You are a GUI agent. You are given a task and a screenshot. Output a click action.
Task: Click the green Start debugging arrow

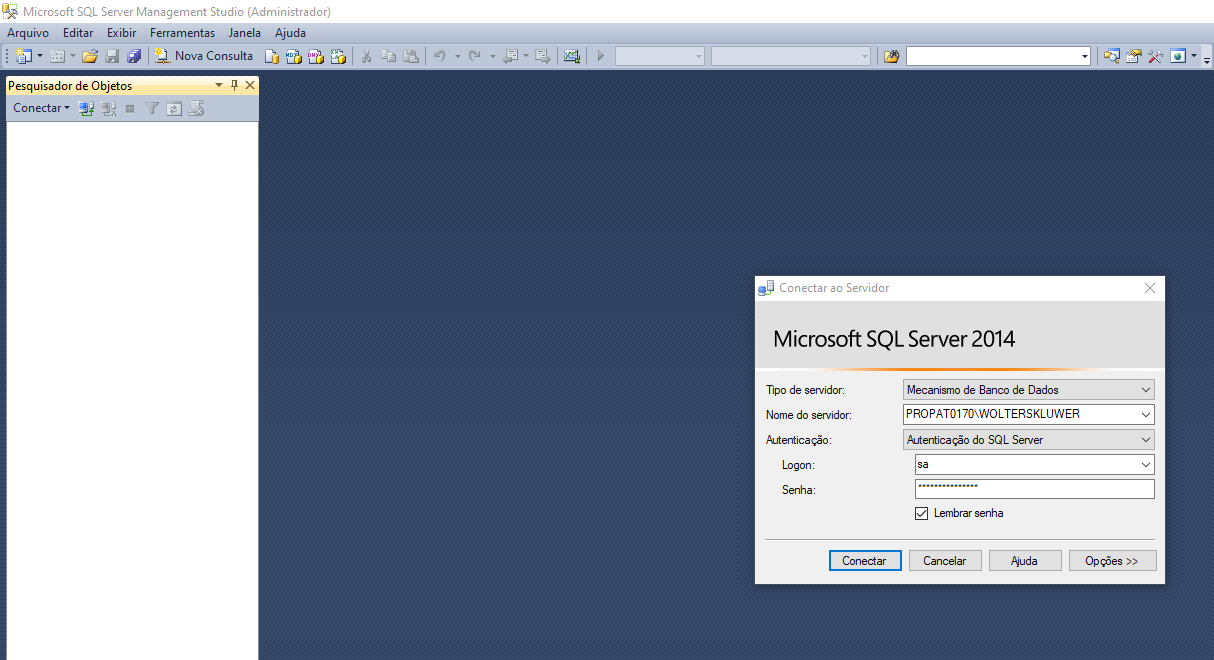point(601,56)
